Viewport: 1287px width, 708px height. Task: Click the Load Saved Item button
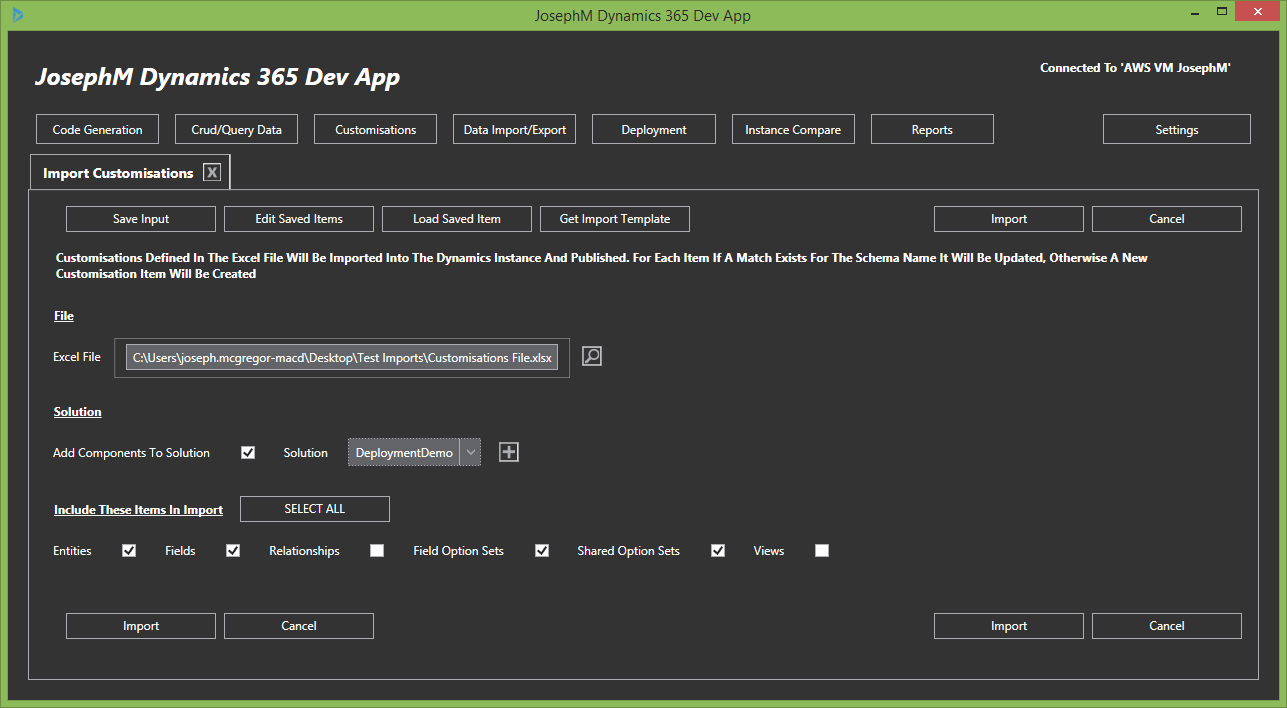[x=457, y=219]
